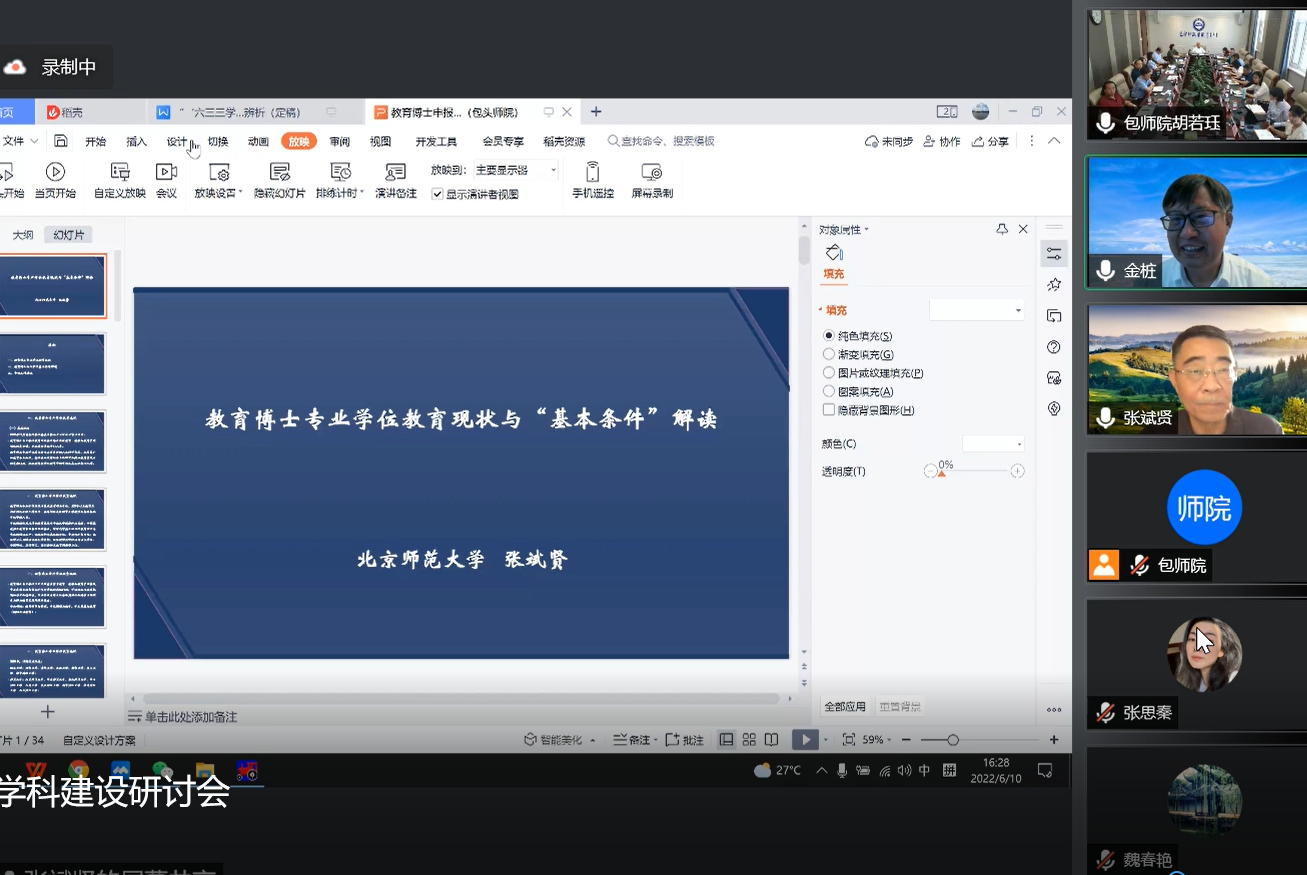Toggle 显示演讲者视图 checkbox

coord(437,194)
